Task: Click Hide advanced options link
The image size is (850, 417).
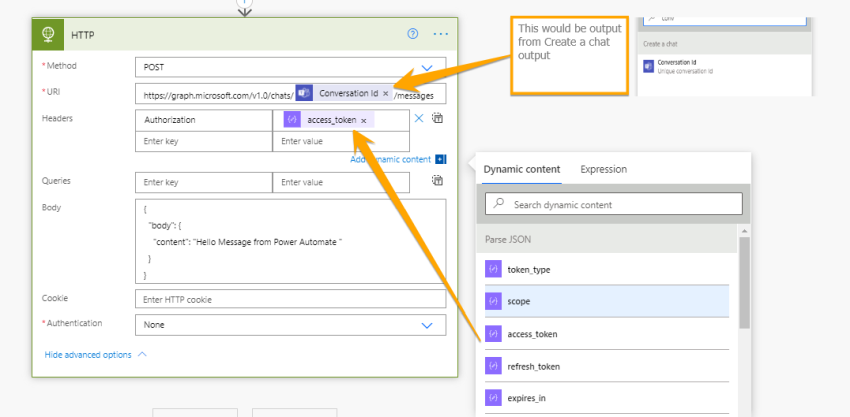Action: pos(88,355)
